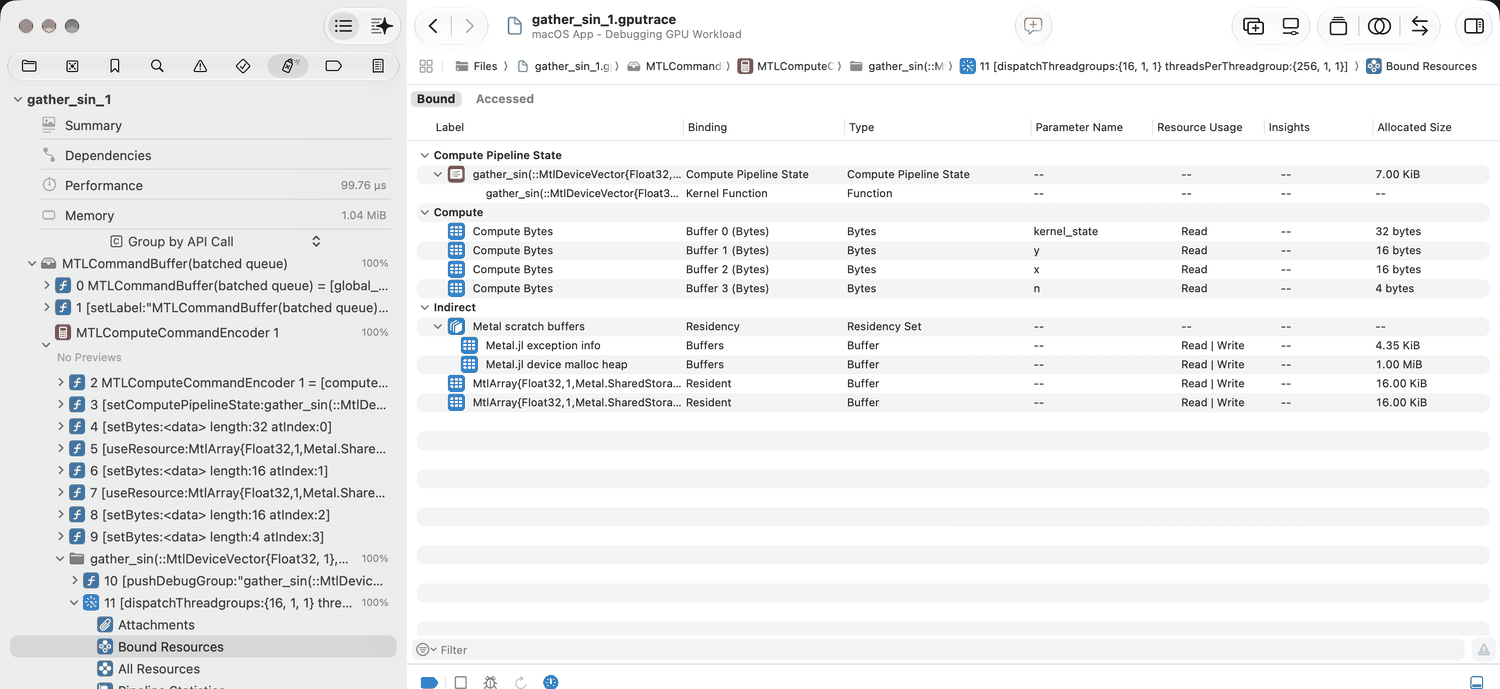Click the stacked layers toolbar icon
The image size is (1500, 689).
click(x=1338, y=26)
